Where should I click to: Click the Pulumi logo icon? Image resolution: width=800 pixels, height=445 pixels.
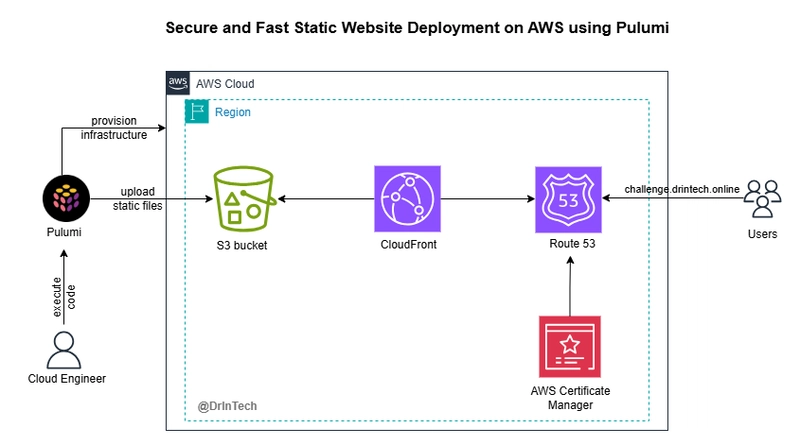pos(66,198)
